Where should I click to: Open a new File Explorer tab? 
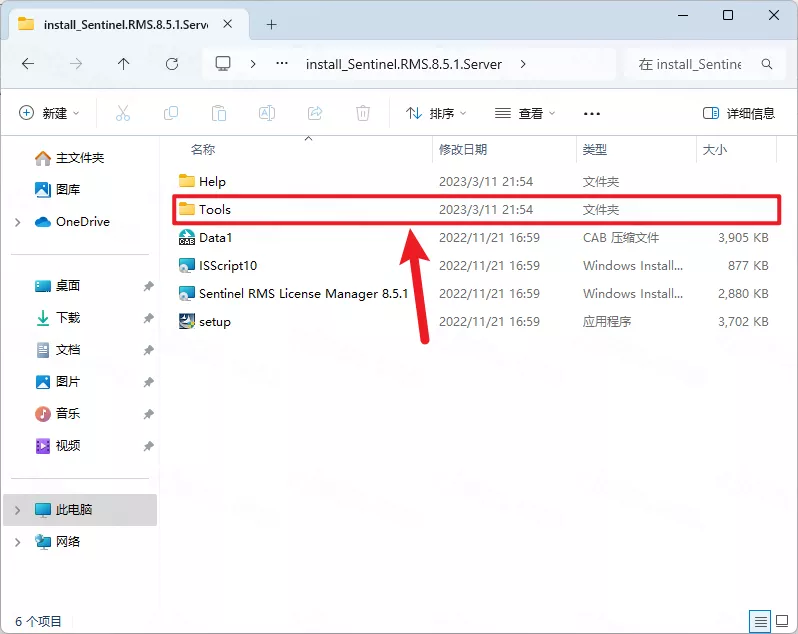coord(271,24)
